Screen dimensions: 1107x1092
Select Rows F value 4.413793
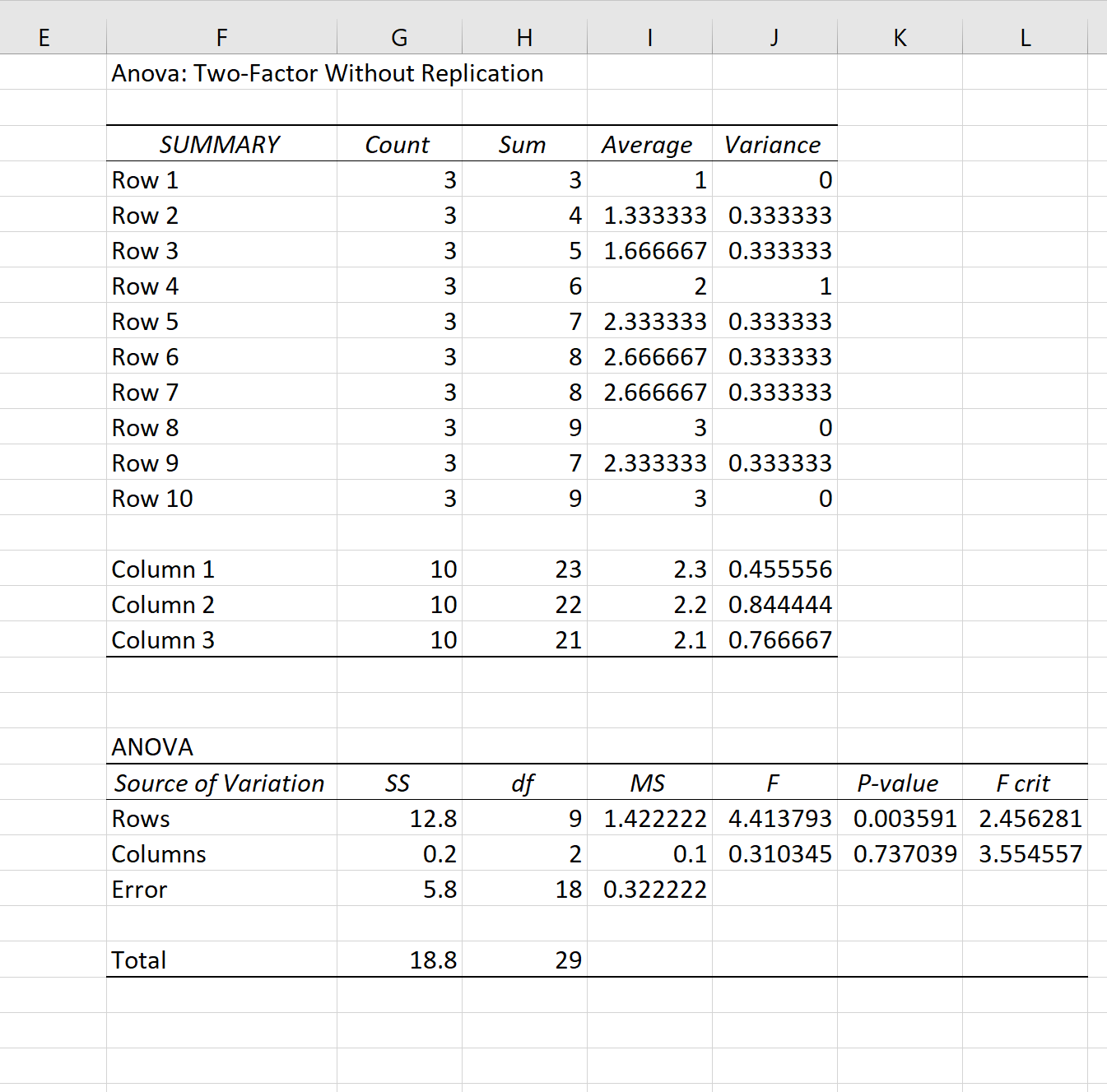(774, 818)
